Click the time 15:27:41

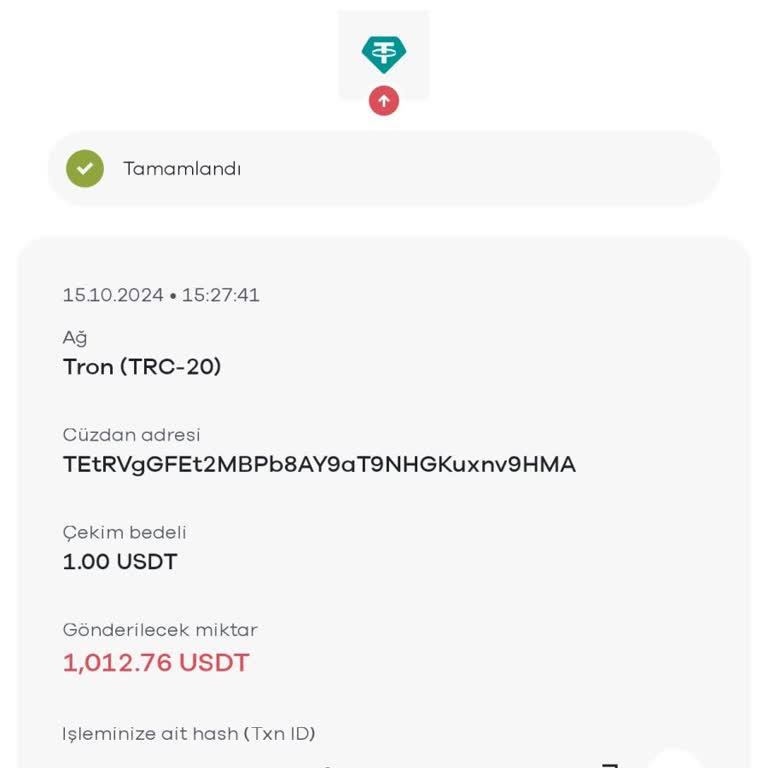(221, 295)
